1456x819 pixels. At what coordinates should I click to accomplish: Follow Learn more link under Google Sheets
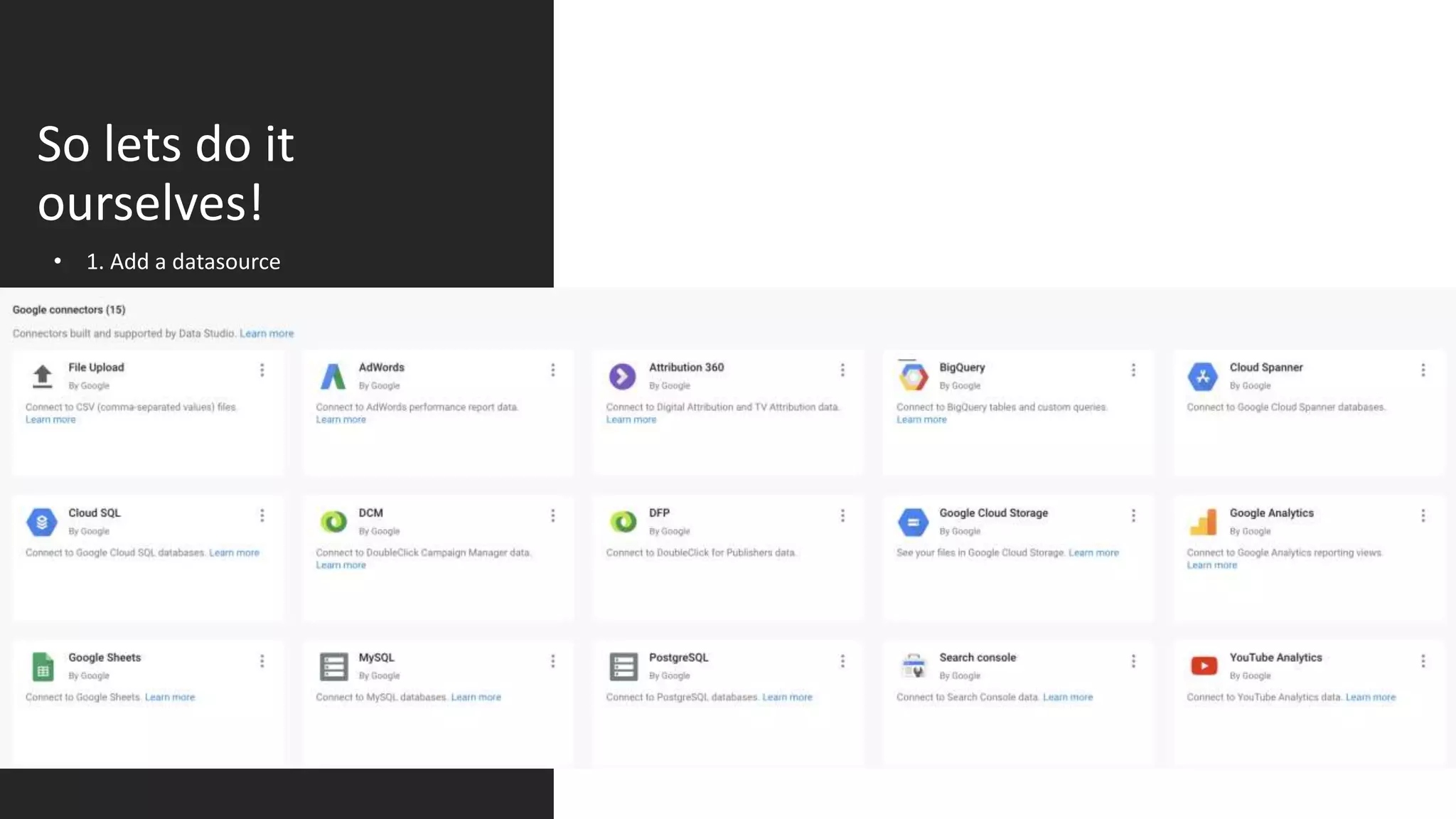(170, 697)
